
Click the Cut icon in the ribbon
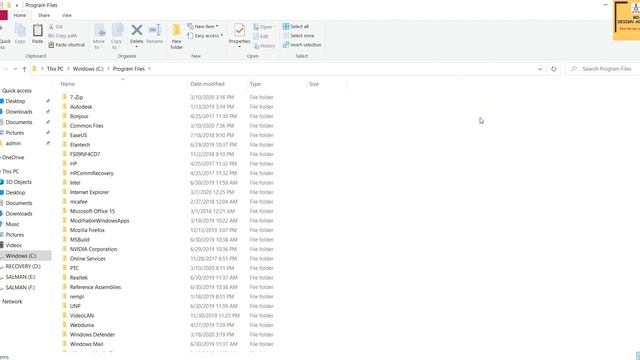point(51,27)
